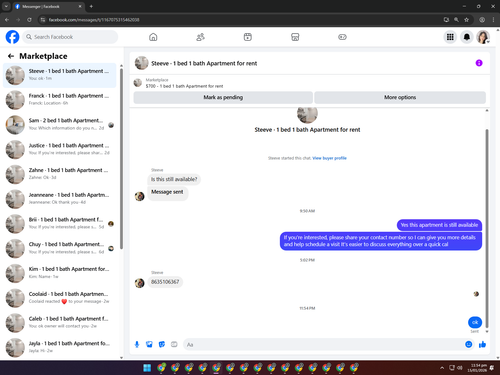
Task: Open Caleb conversation in chat list
Action: coord(60,322)
